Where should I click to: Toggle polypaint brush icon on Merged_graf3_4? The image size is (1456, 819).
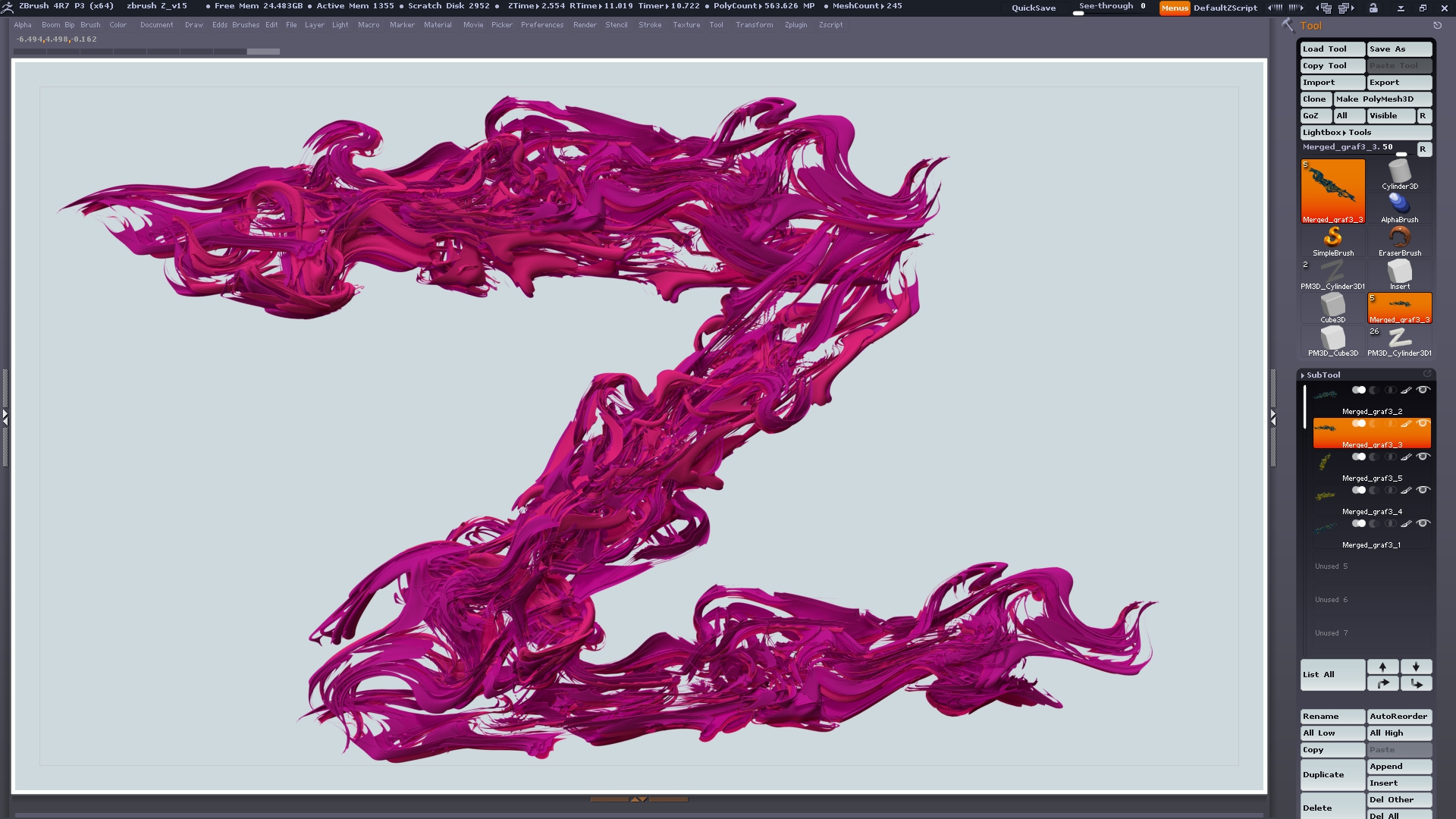pos(1406,490)
